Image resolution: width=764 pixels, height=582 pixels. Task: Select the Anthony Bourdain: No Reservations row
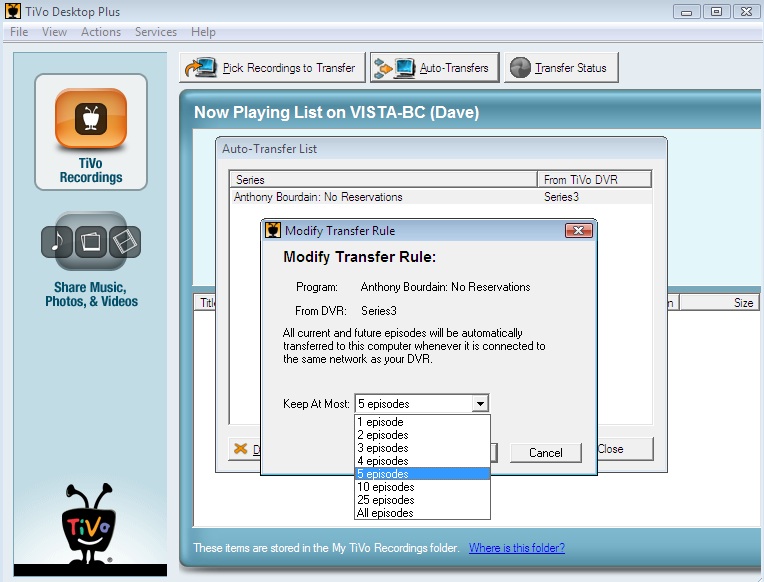[440, 197]
